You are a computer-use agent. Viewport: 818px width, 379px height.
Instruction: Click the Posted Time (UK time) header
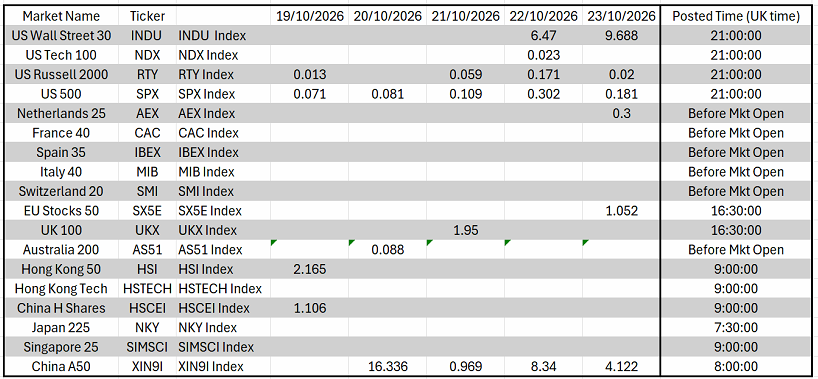point(736,16)
